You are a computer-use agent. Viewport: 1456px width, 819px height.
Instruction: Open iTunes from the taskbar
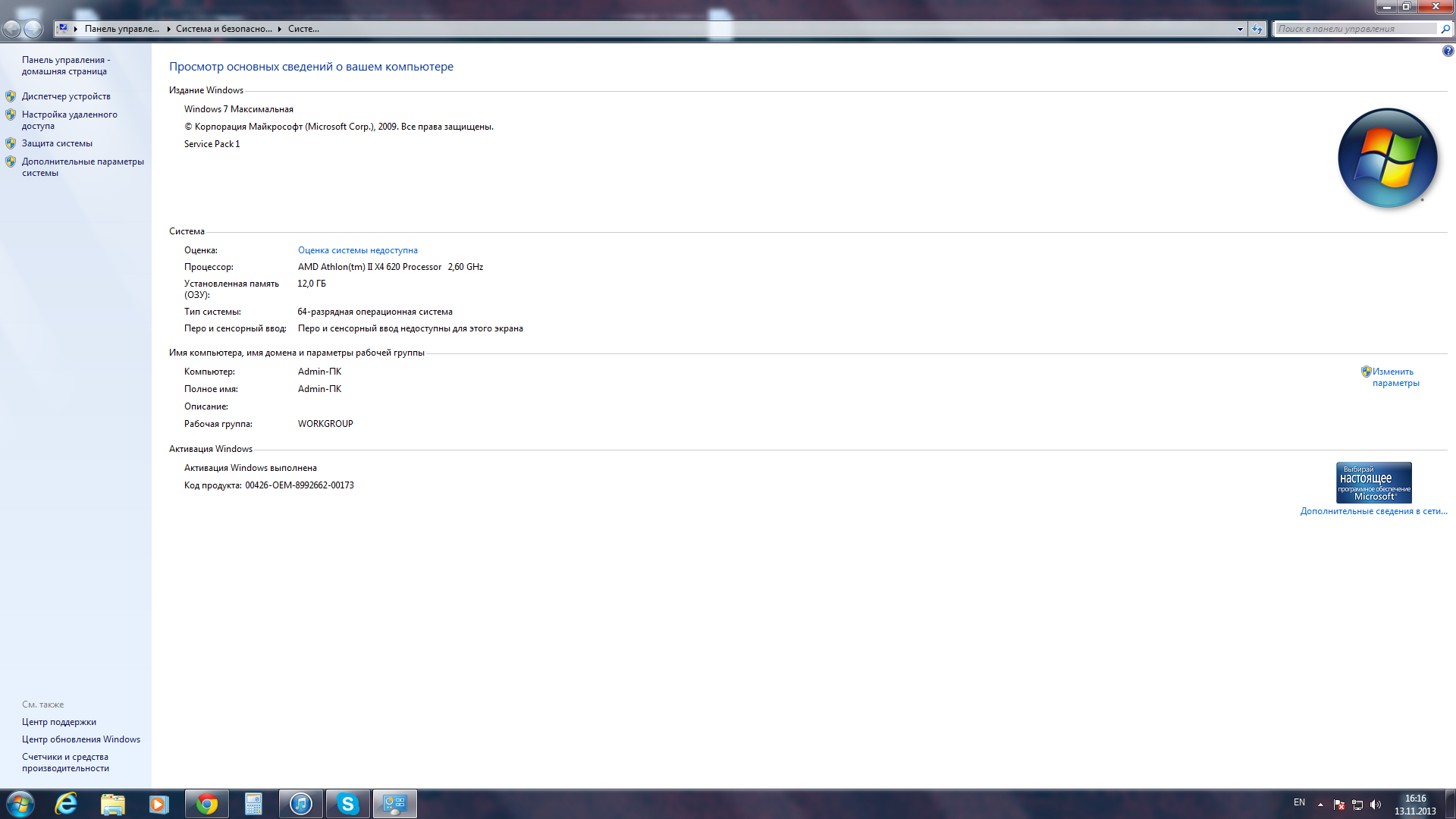(300, 804)
